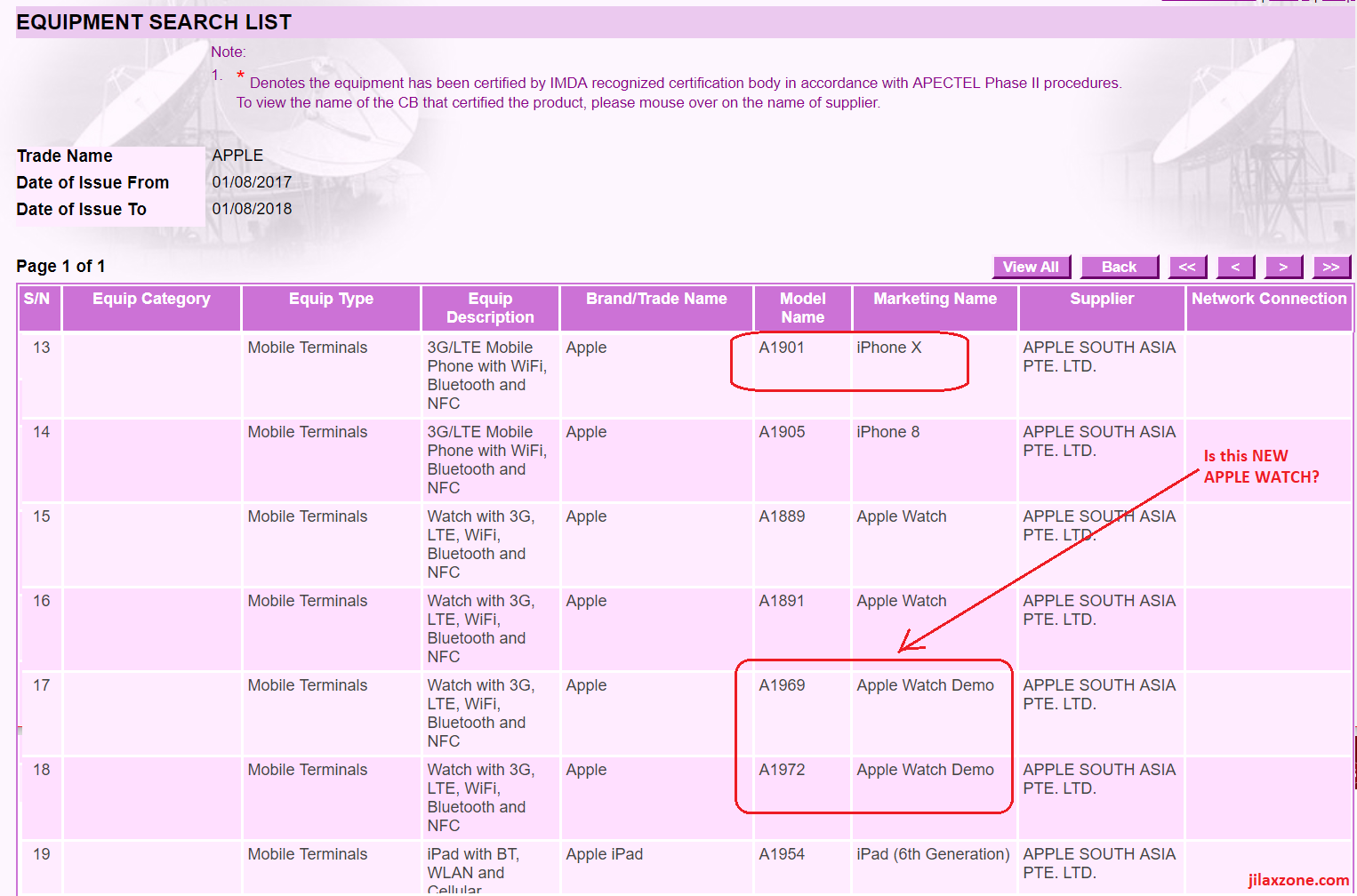The height and width of the screenshot is (896, 1357).
Task: Click Mobile Terminals in row 13
Action: point(308,348)
